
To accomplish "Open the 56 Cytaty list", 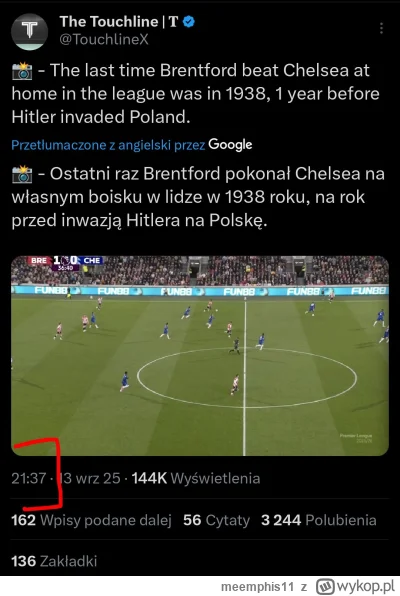I will coord(216,520).
